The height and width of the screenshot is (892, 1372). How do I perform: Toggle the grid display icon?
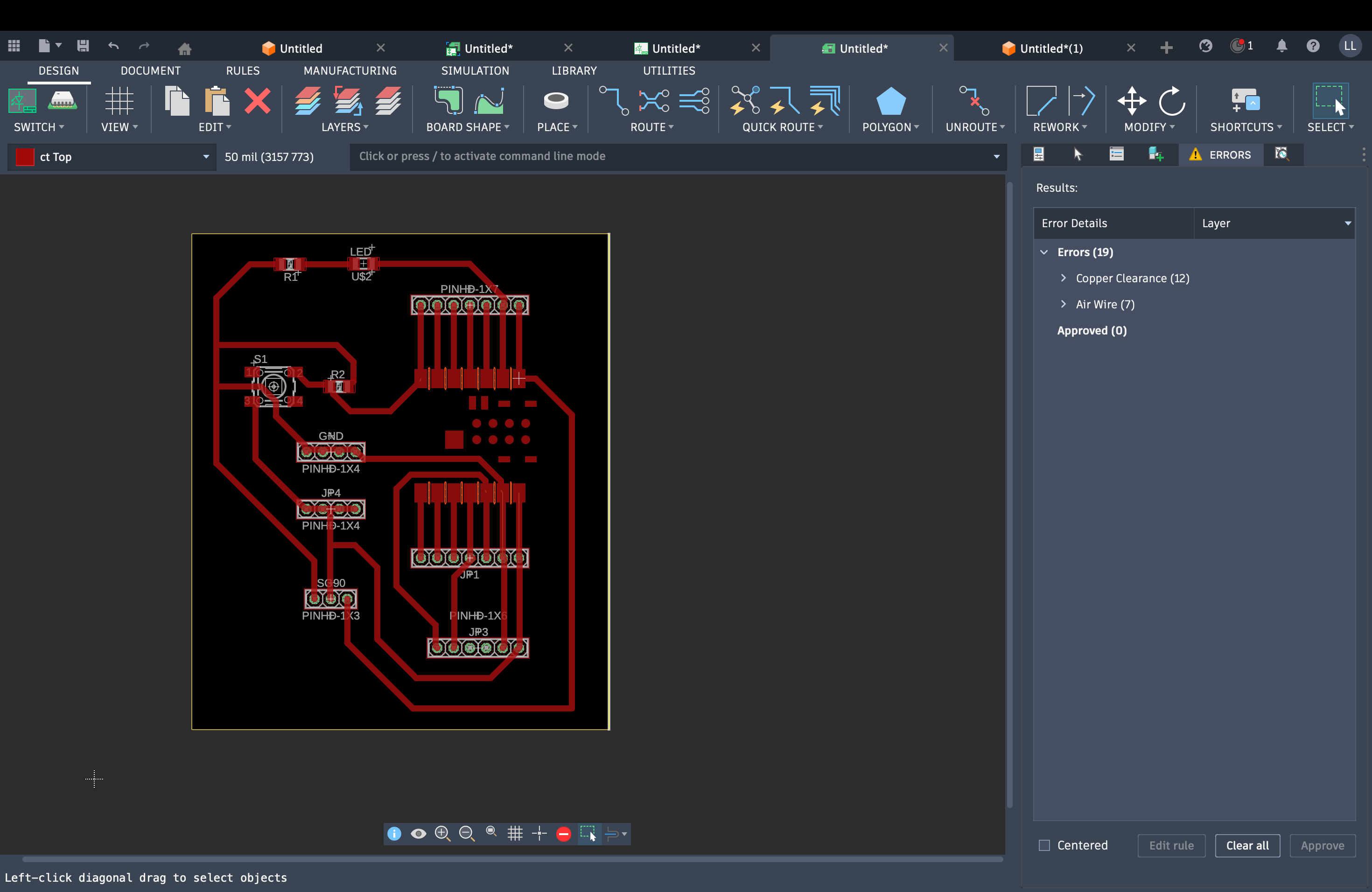[515, 833]
